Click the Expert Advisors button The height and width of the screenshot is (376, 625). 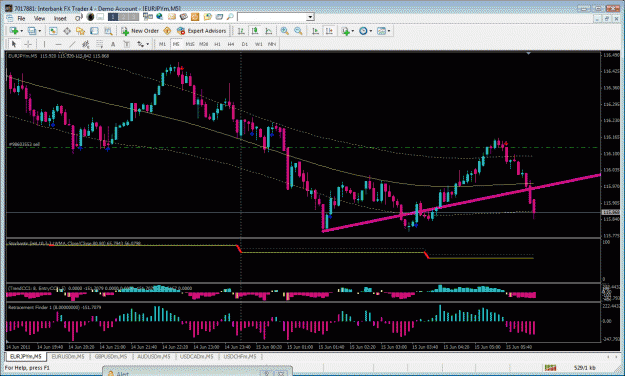pos(202,31)
